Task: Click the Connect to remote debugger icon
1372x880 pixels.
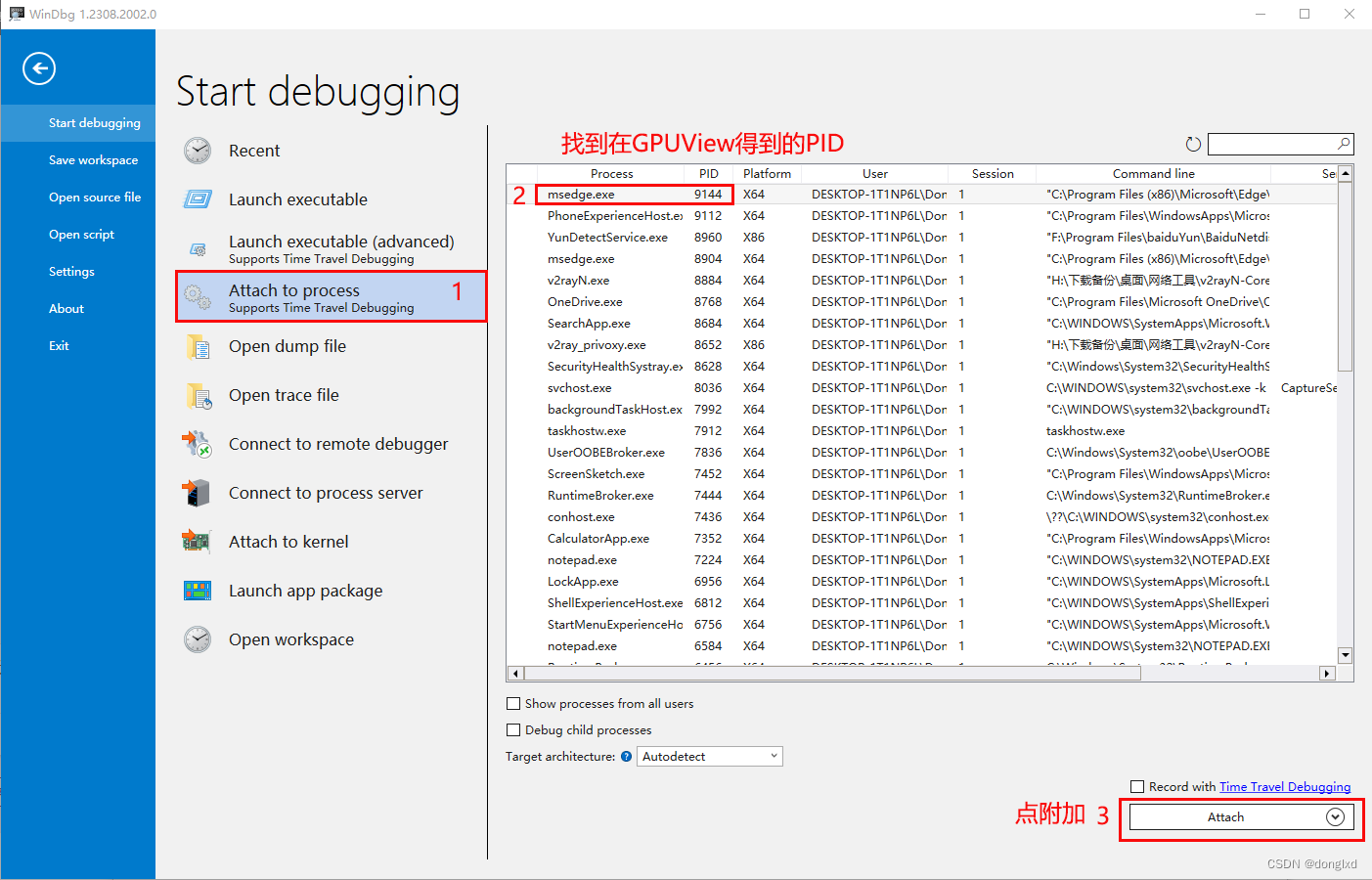Action: pos(197,444)
